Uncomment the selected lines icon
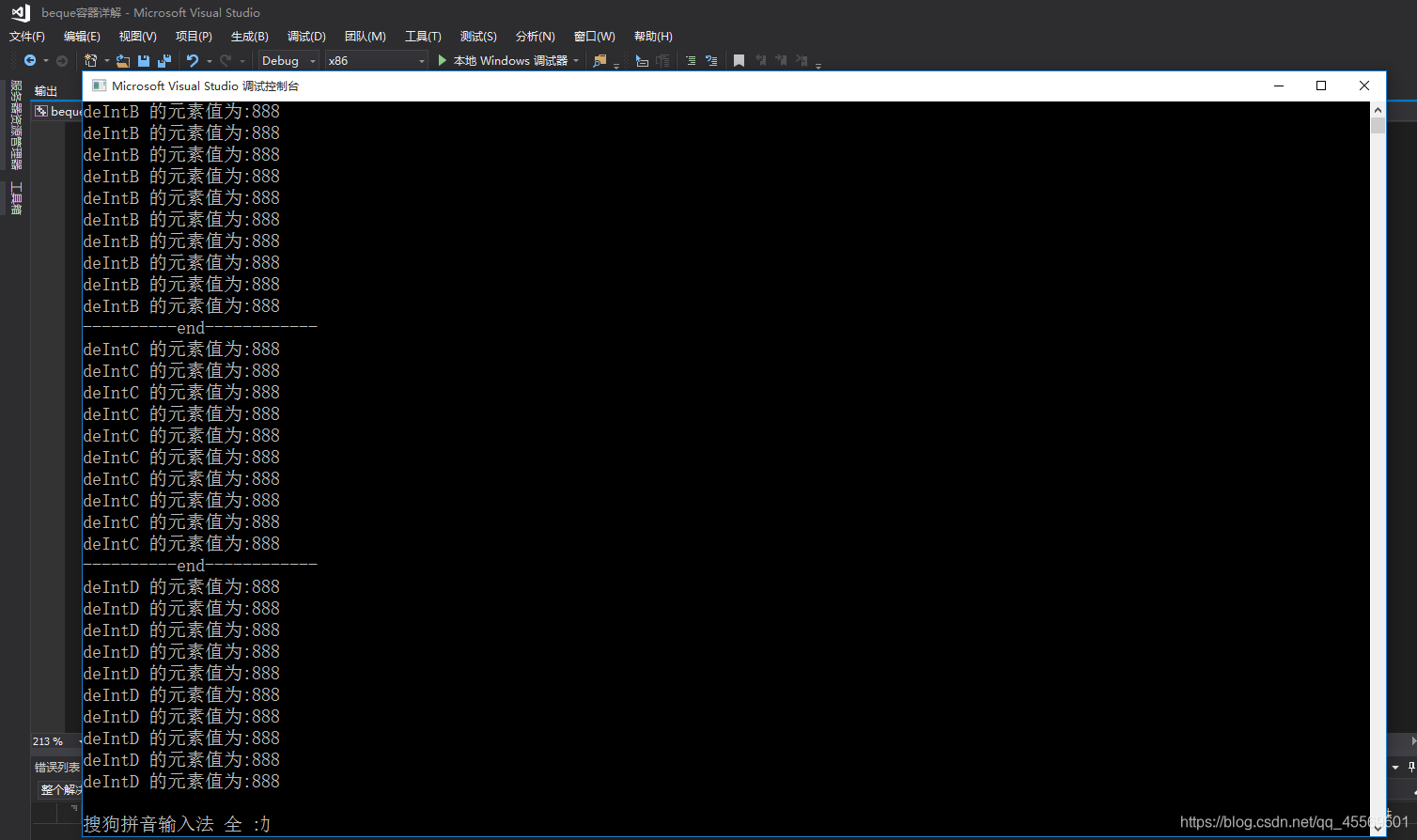The height and width of the screenshot is (840, 1417). (x=711, y=61)
